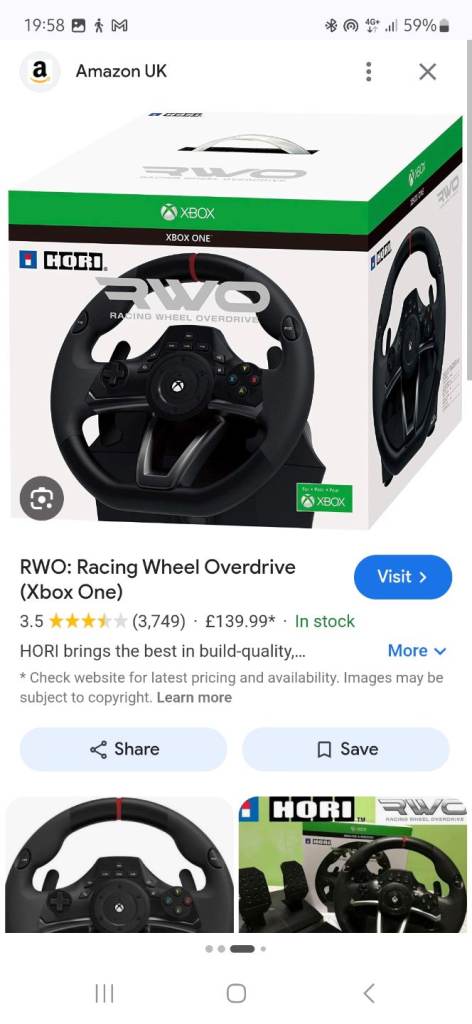Open the Learn more copyright link

coord(195,697)
